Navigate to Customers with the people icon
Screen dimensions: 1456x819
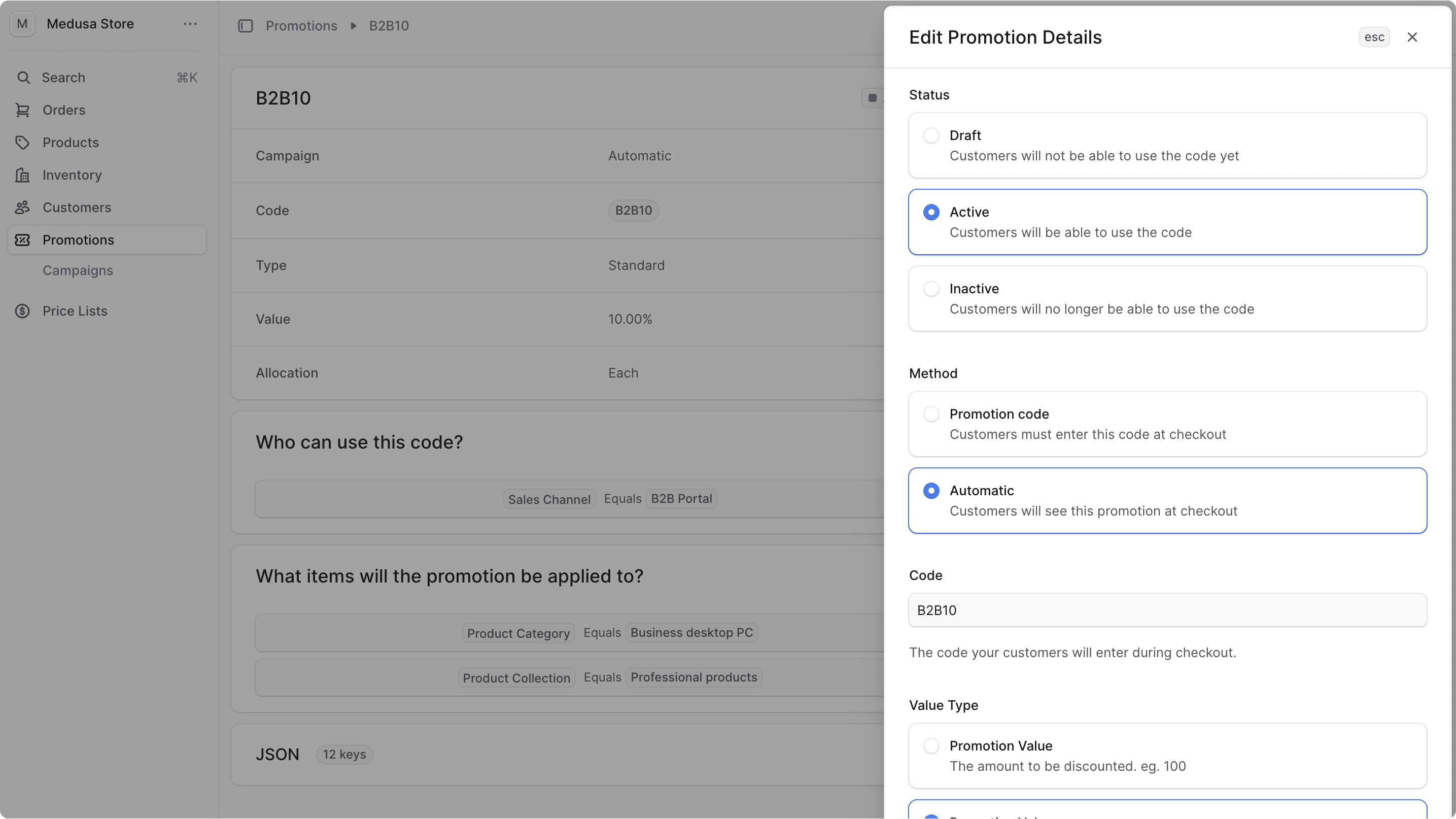(x=23, y=208)
